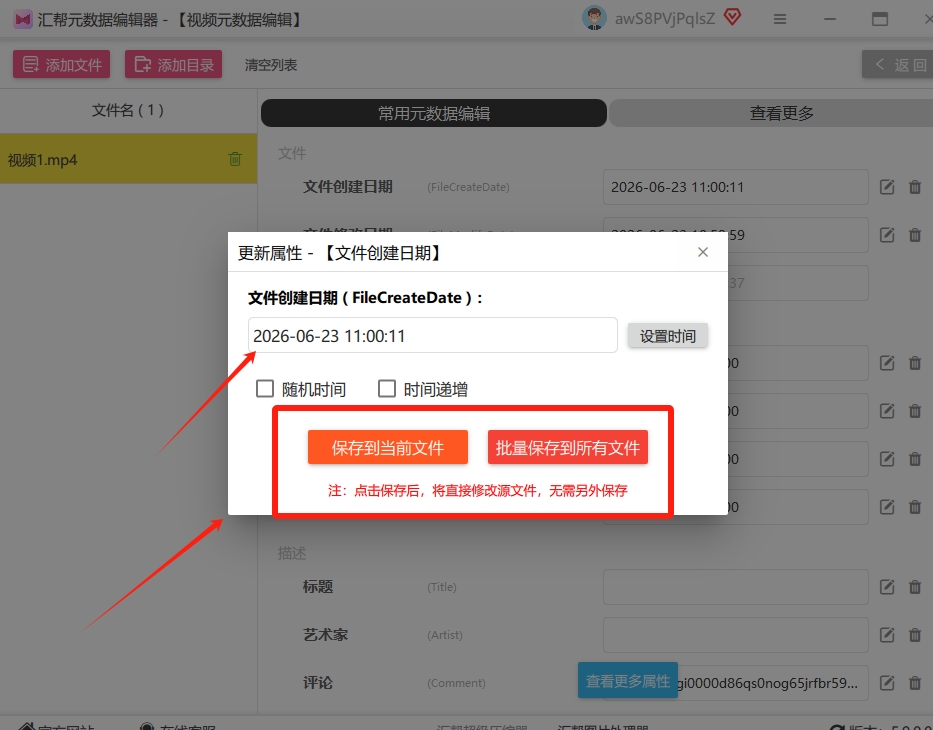Click the username awS8PVjPqlsZ
The width and height of the screenshot is (933, 730).
point(665,19)
